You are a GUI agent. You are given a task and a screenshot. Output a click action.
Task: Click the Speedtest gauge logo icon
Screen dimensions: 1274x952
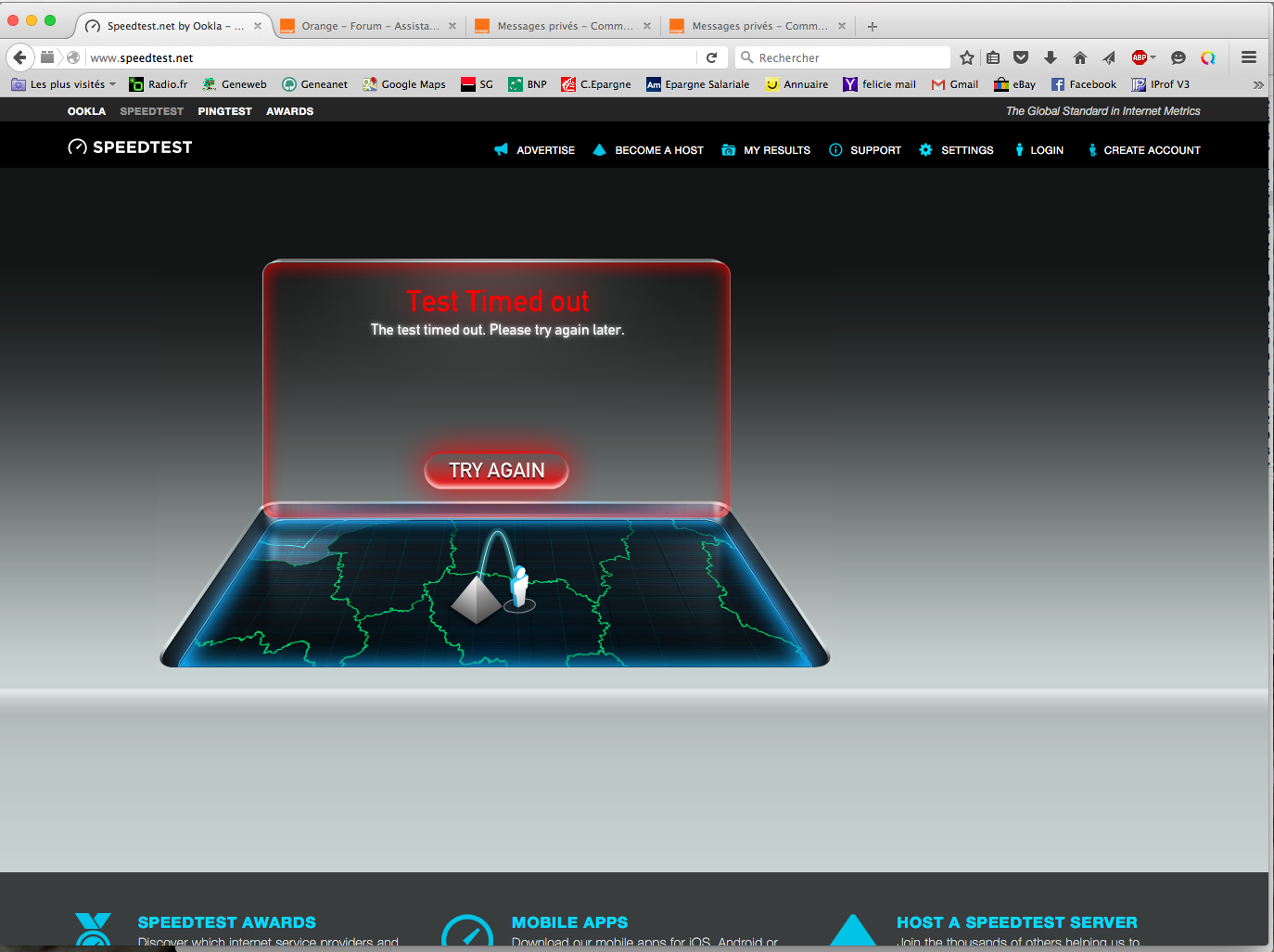[x=77, y=146]
